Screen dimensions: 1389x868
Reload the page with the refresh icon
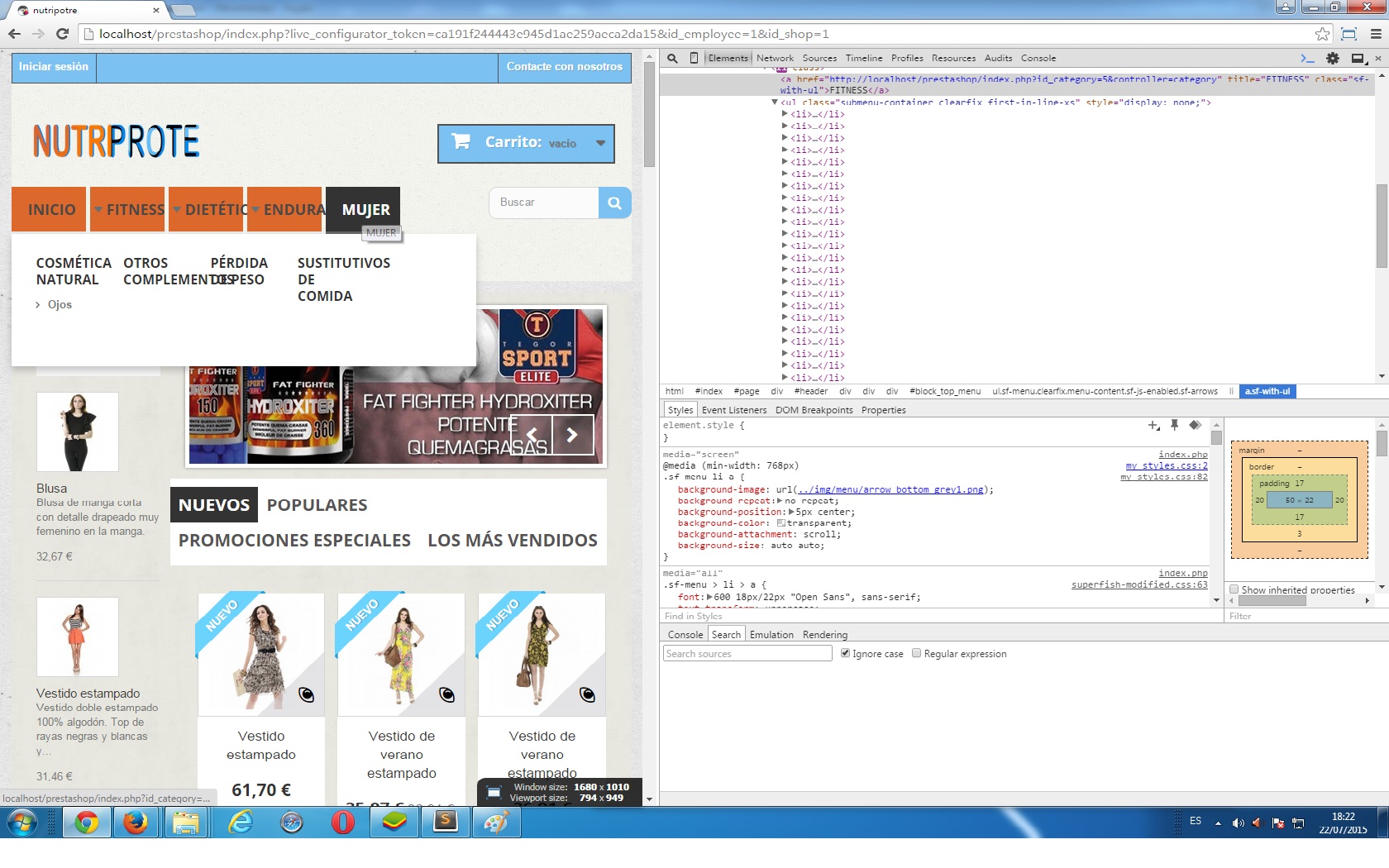pos(62,34)
